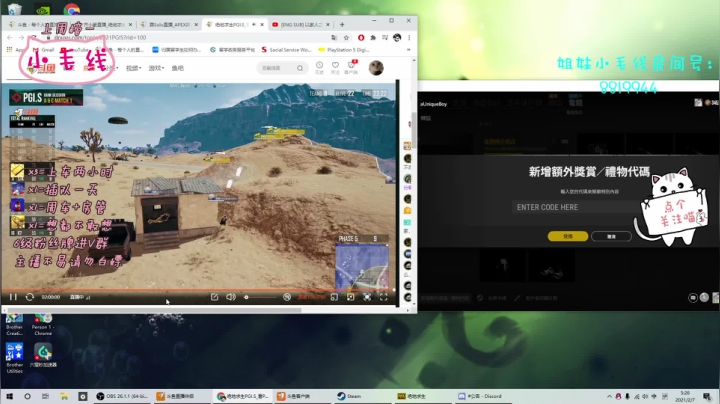Click the horizontal scrollbar of Chrome page

tap(154, 310)
